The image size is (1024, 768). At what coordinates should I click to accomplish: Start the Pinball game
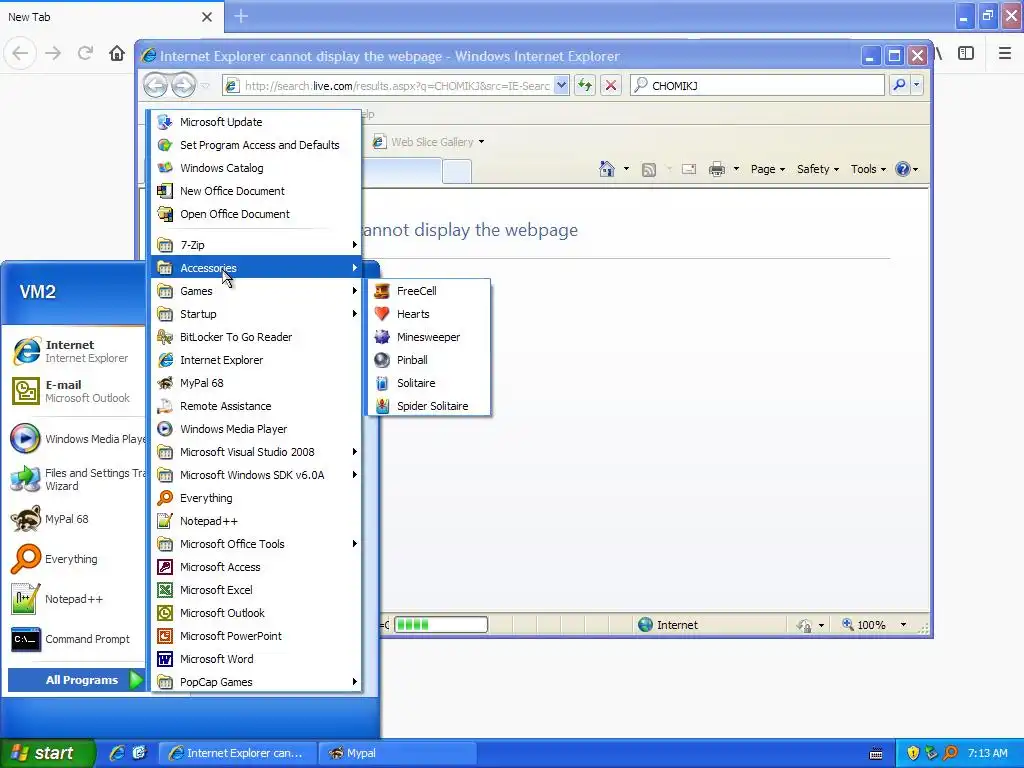click(430, 360)
